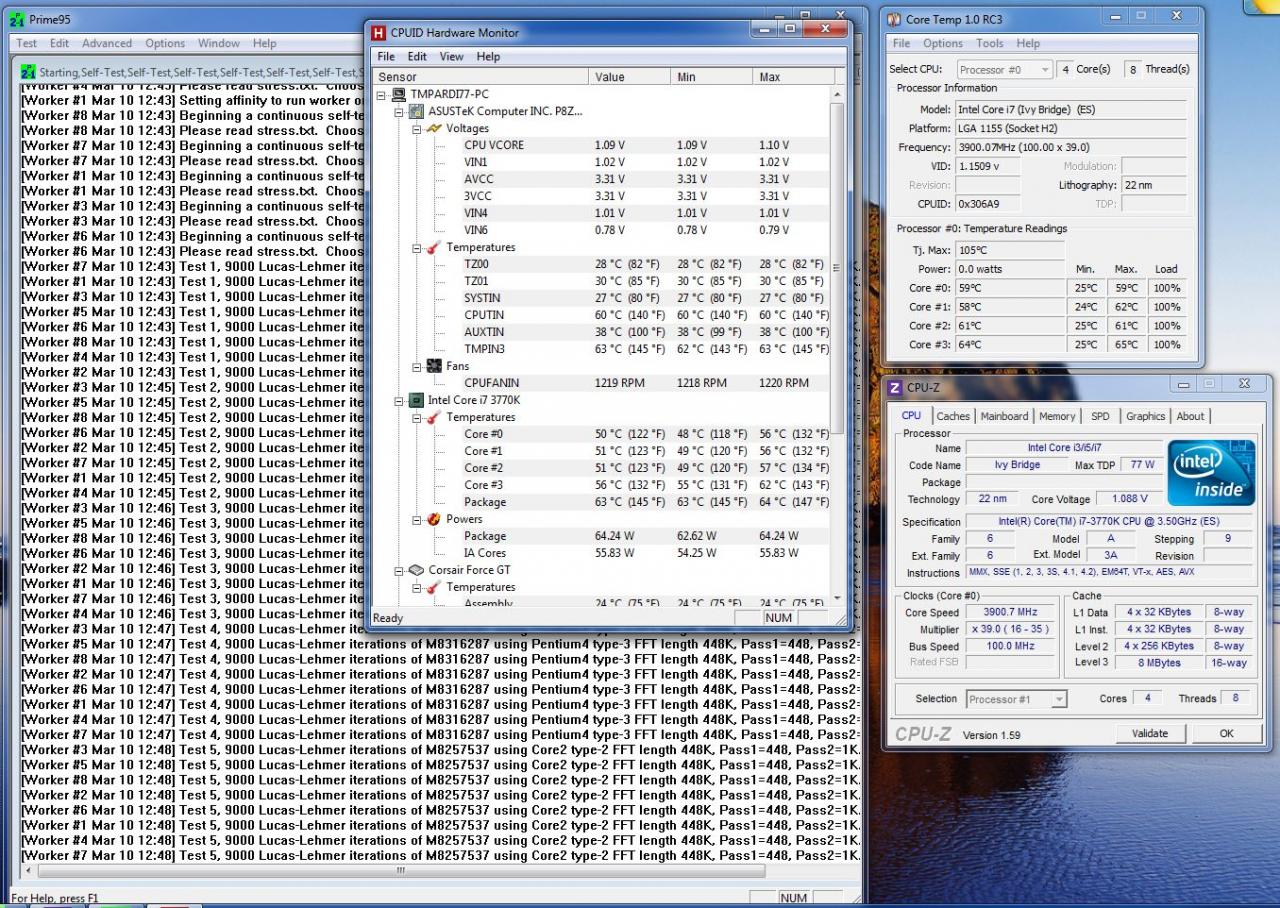Screen dimensions: 1280x908
Task: Switch to CPU-Z About tab
Action: 1190,416
